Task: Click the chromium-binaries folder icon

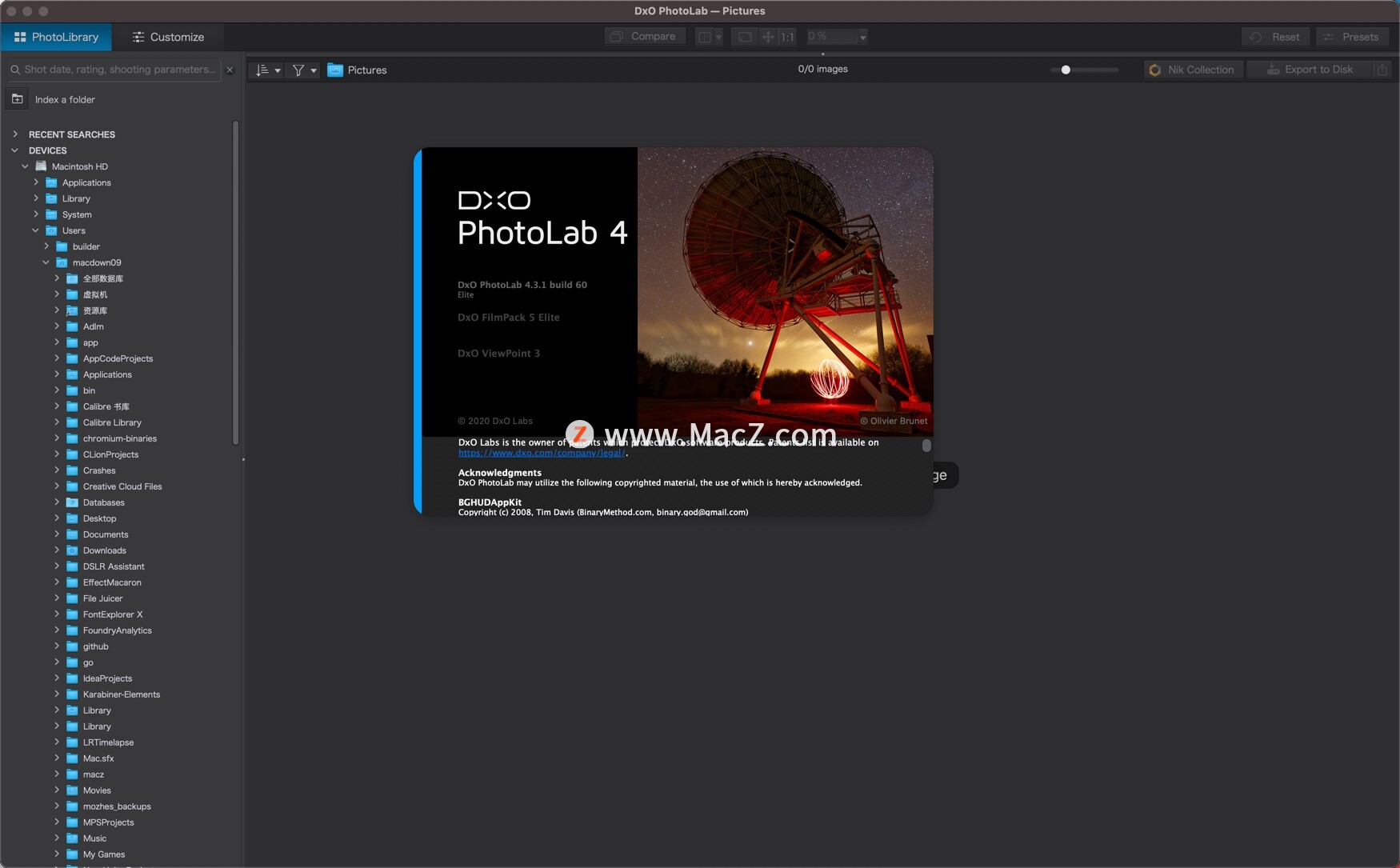Action: (72, 438)
